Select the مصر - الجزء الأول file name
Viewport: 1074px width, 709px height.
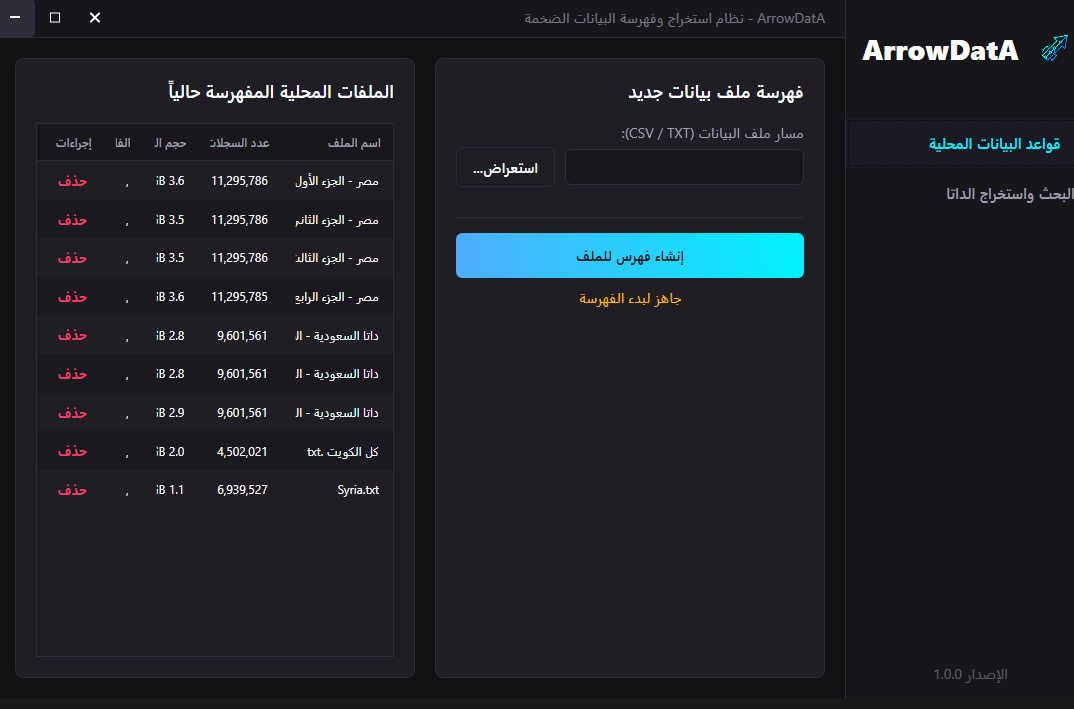click(x=337, y=181)
